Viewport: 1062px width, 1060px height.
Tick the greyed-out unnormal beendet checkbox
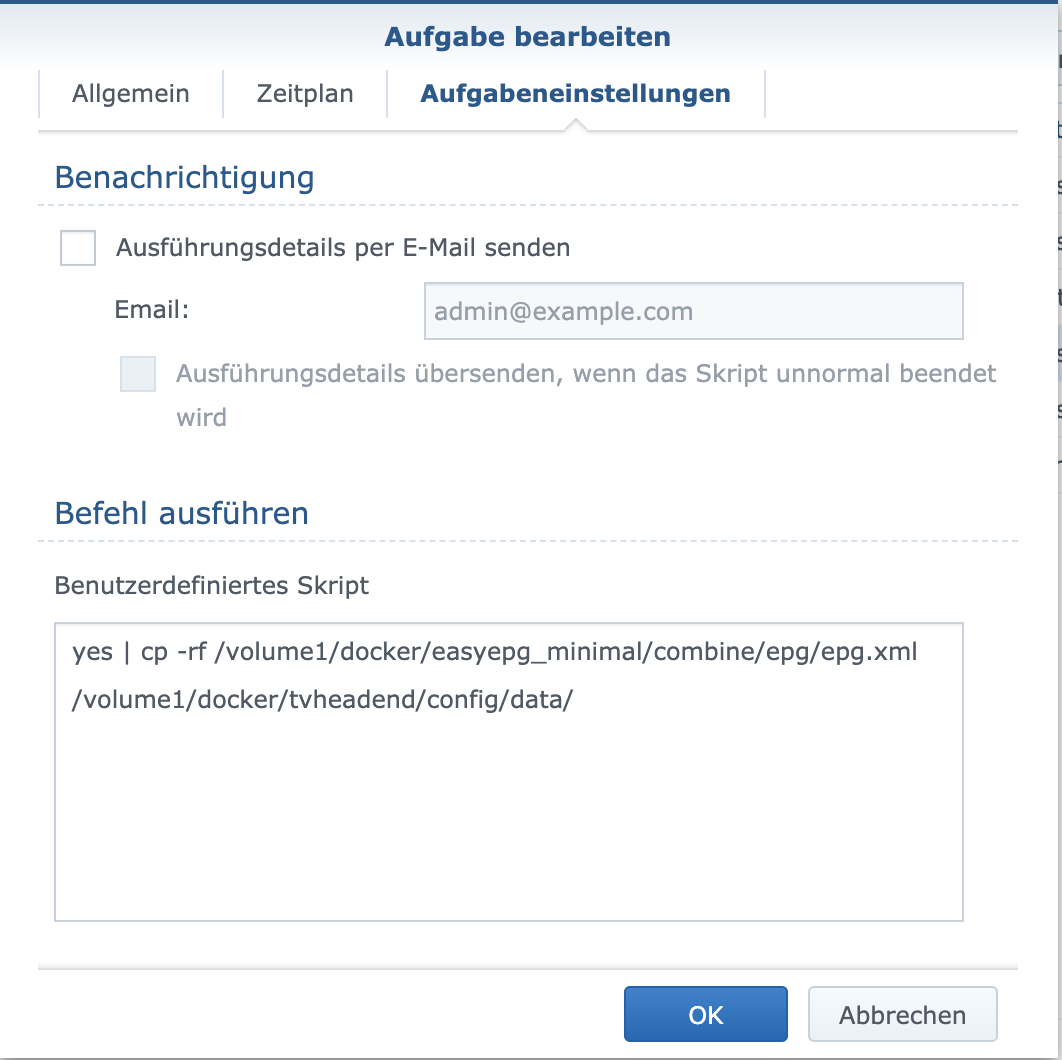tap(138, 374)
